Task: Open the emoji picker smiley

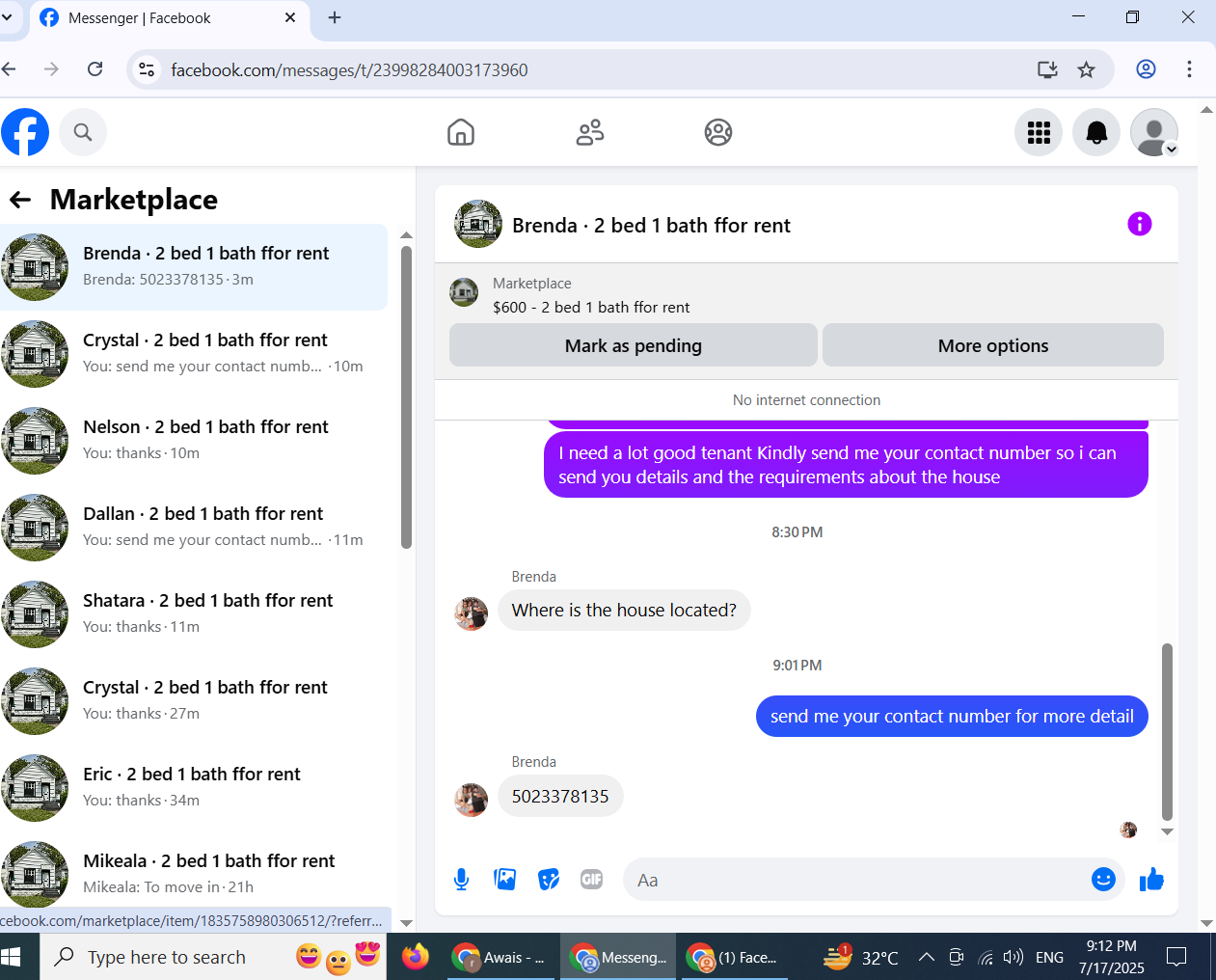Action: tap(1104, 879)
